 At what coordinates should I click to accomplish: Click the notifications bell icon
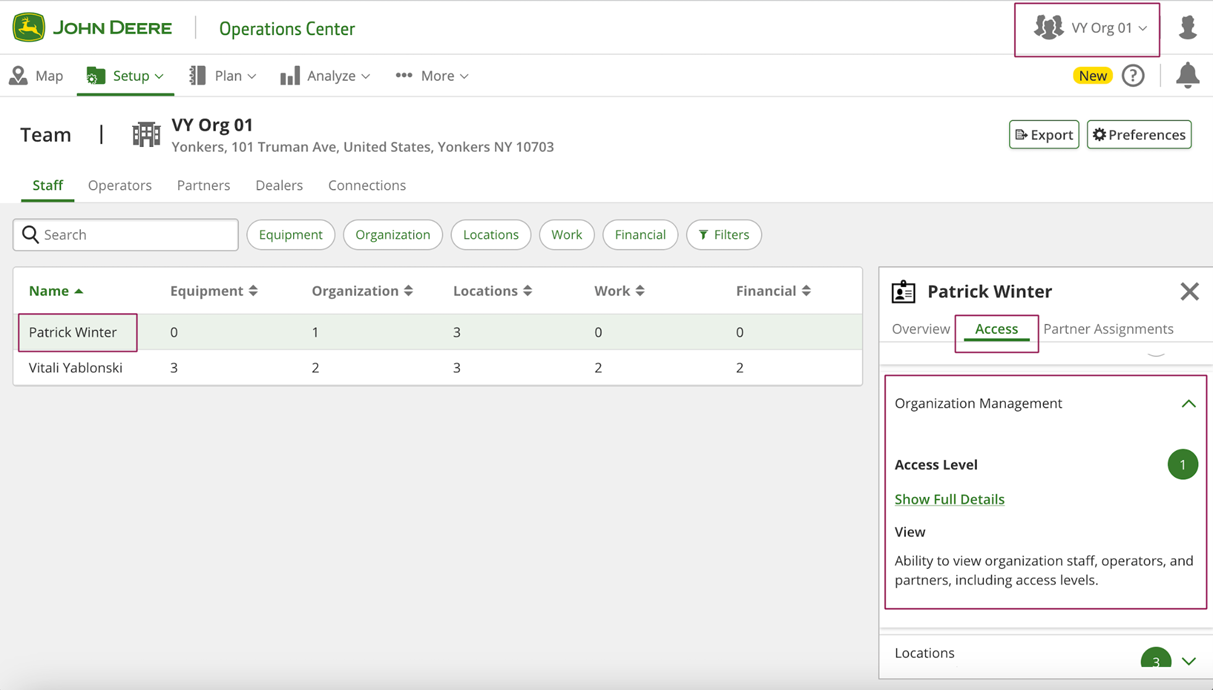pos(1187,76)
